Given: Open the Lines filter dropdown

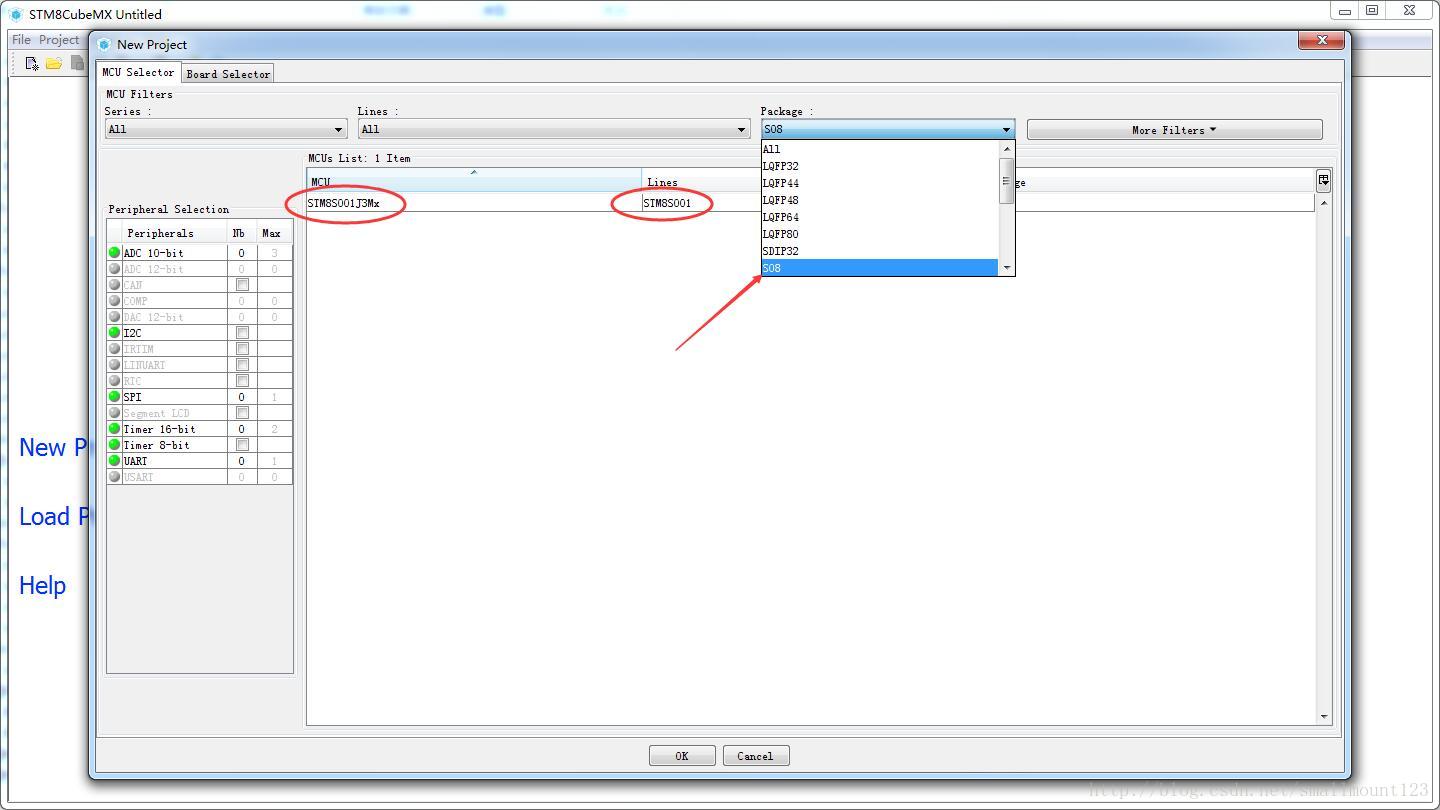Looking at the screenshot, I should [x=554, y=129].
